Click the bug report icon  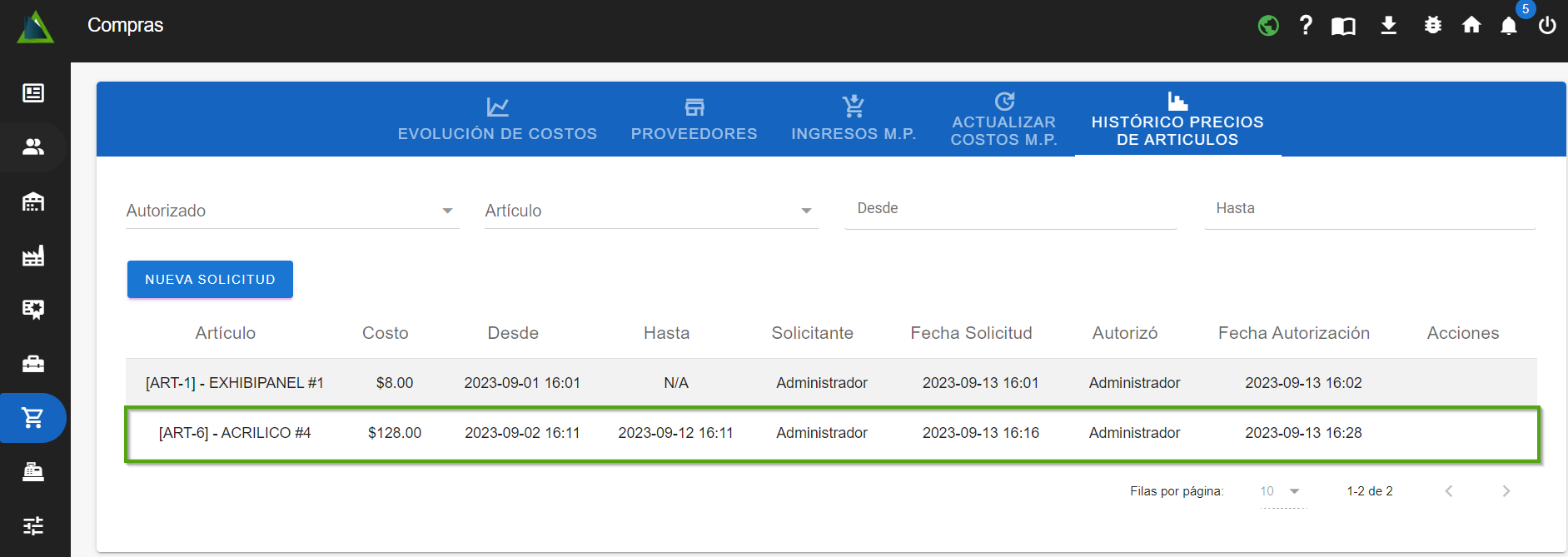point(1432,26)
